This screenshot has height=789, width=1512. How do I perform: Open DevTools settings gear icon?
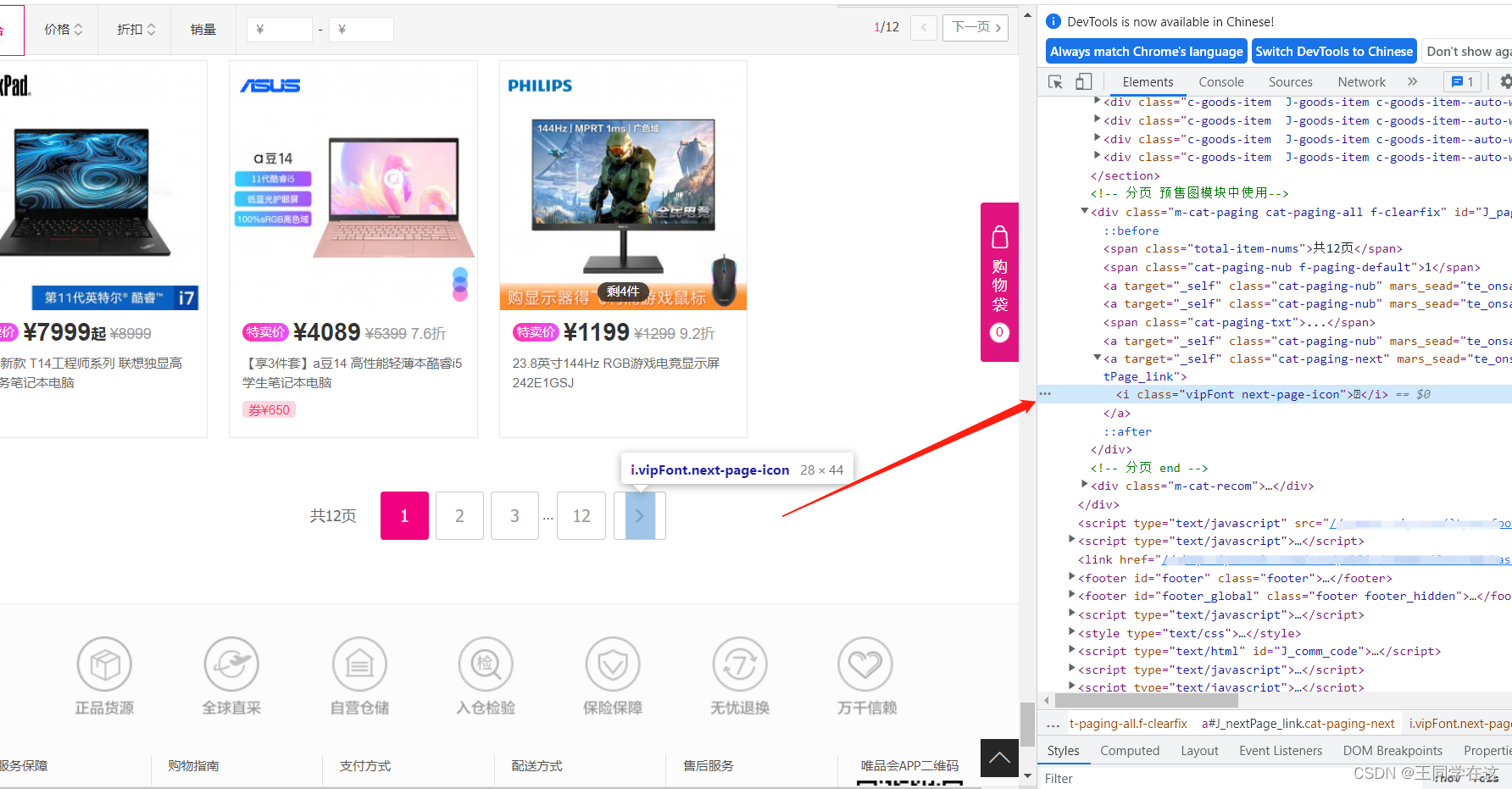(1505, 82)
